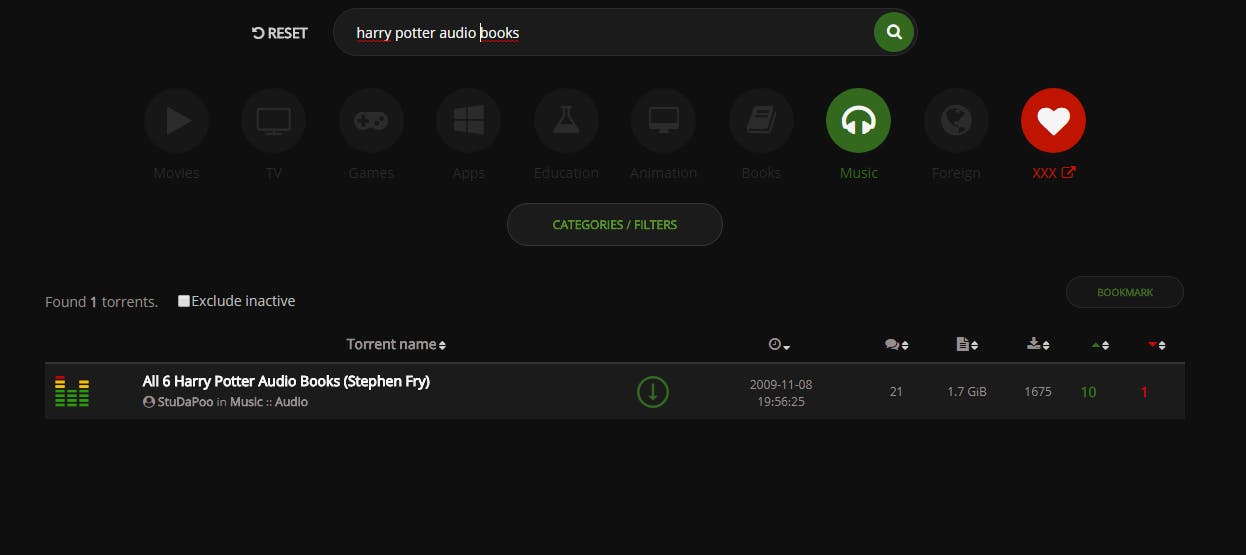Open the Music :: Audio category link

(x=269, y=402)
